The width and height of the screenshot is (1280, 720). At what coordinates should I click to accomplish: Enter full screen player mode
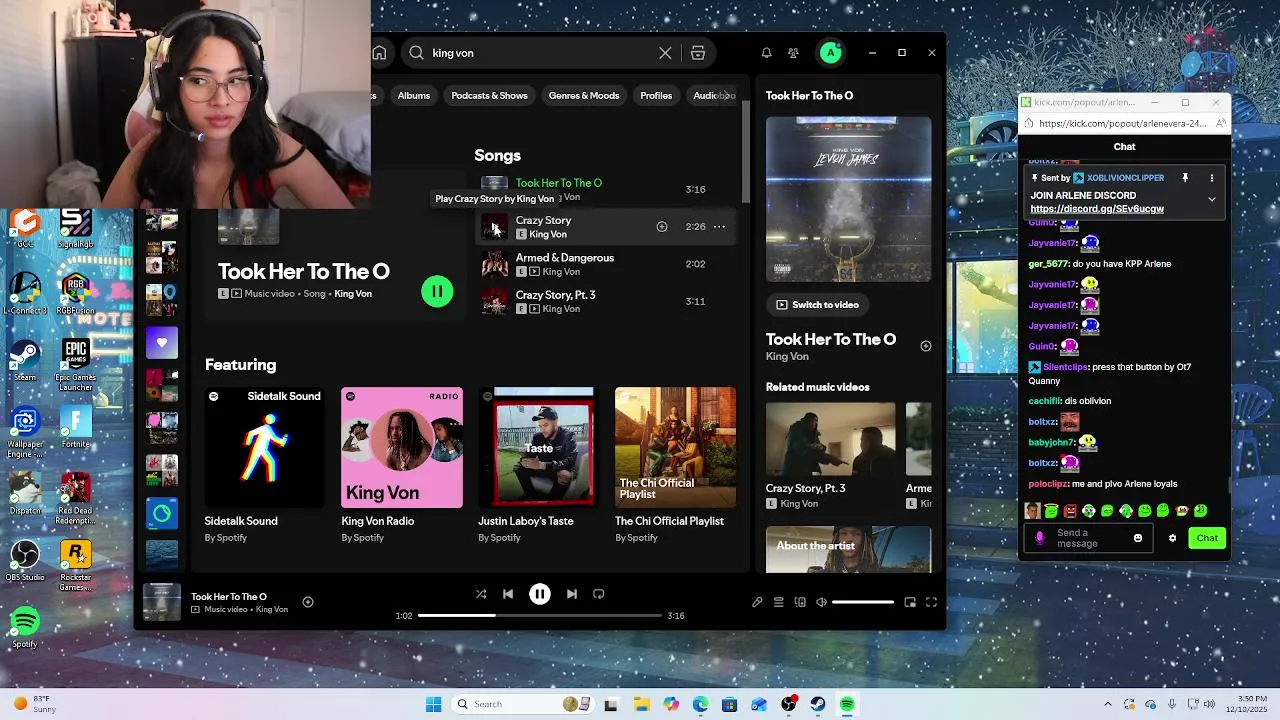[931, 602]
